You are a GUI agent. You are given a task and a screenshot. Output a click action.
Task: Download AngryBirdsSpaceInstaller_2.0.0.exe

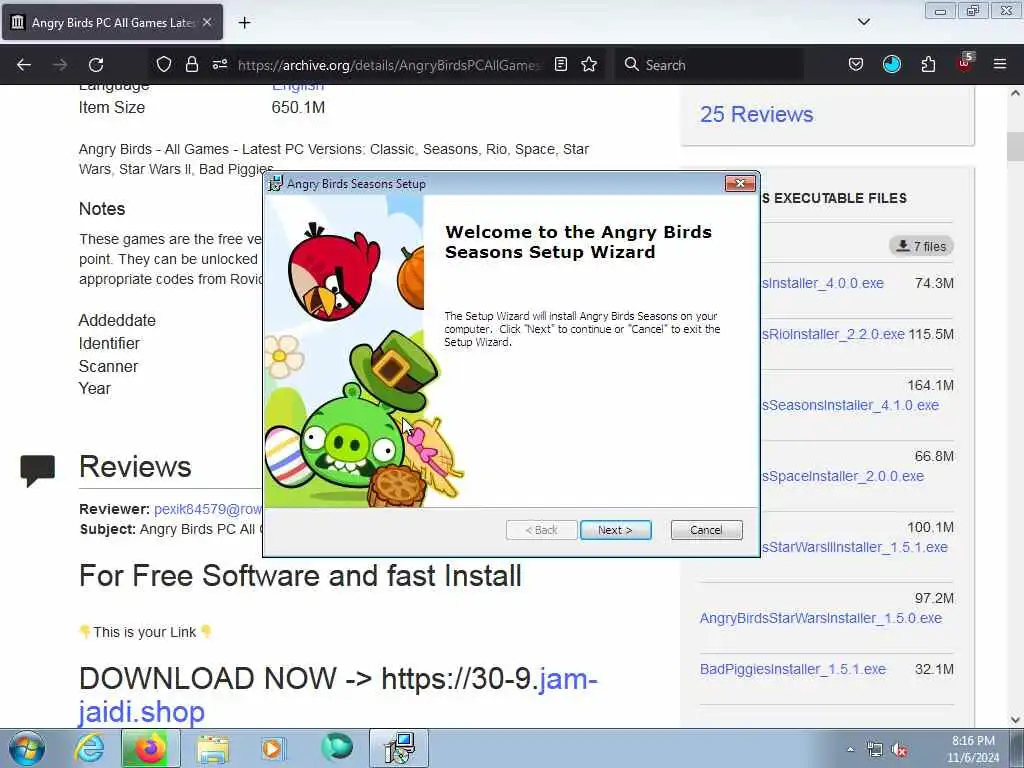tap(842, 477)
